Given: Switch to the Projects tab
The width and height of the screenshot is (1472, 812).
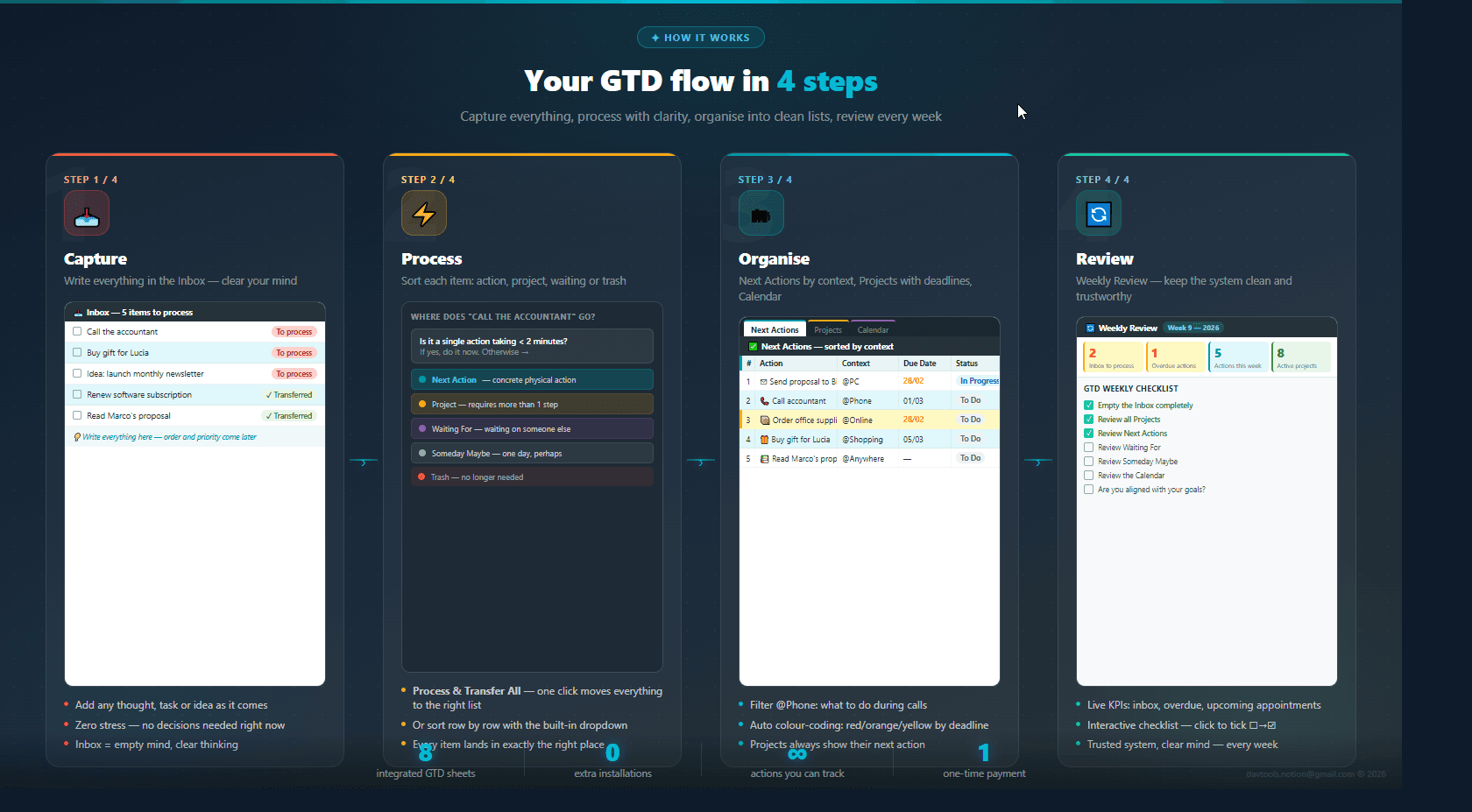Looking at the screenshot, I should pyautogui.click(x=827, y=329).
